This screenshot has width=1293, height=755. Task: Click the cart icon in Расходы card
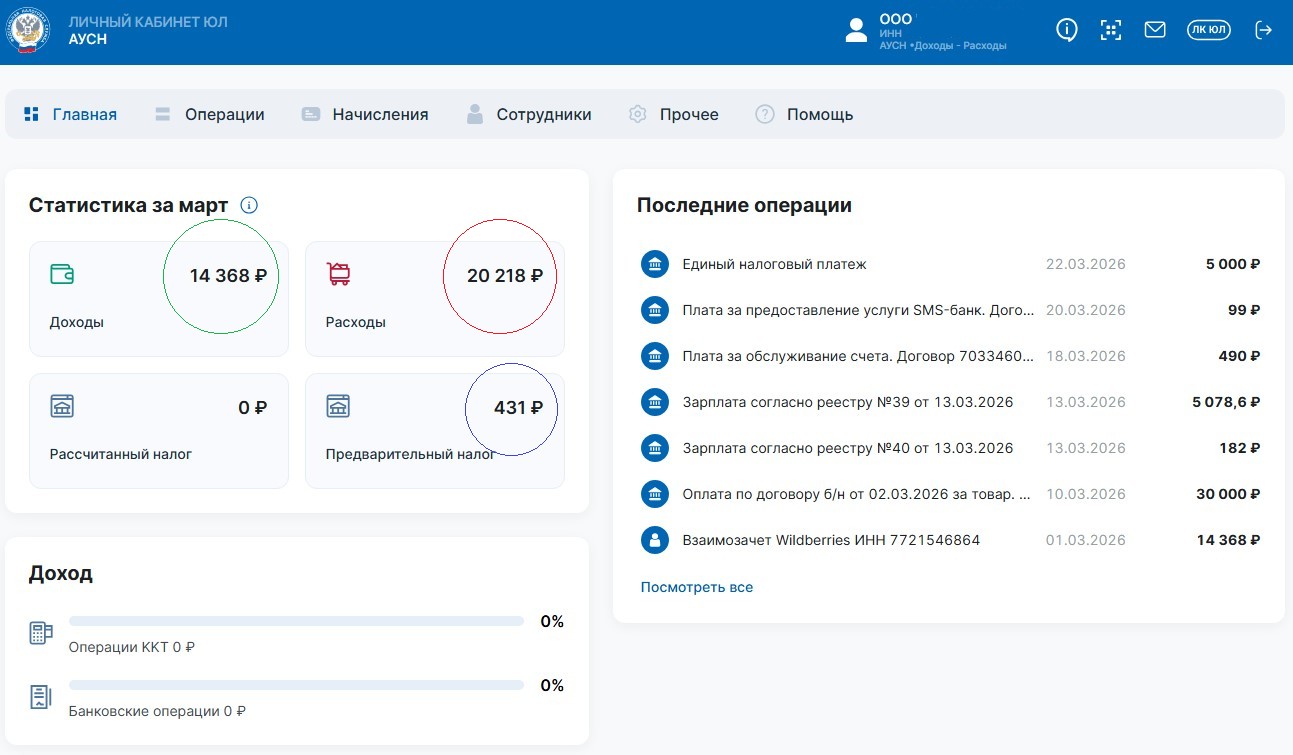339,274
